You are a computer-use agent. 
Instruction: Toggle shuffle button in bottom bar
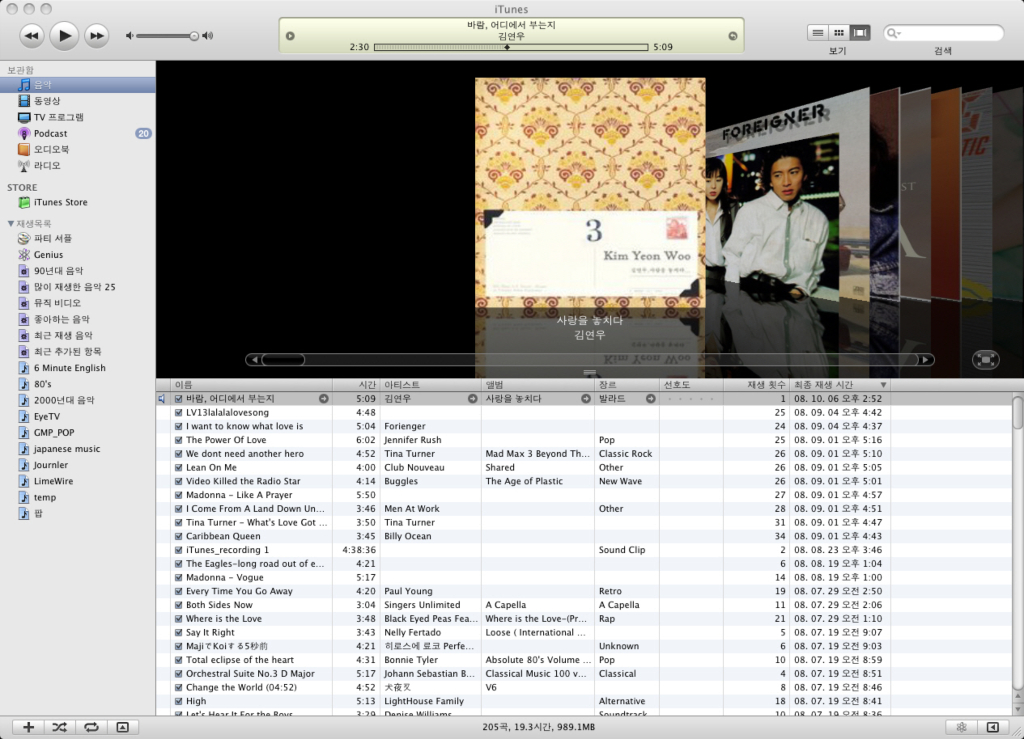[x=59, y=727]
